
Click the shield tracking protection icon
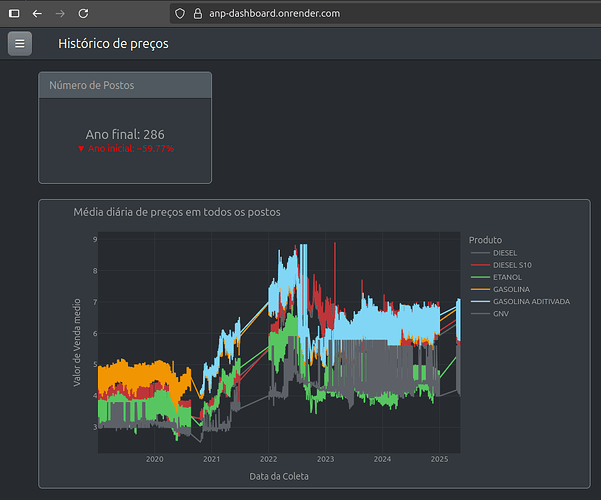coord(180,14)
